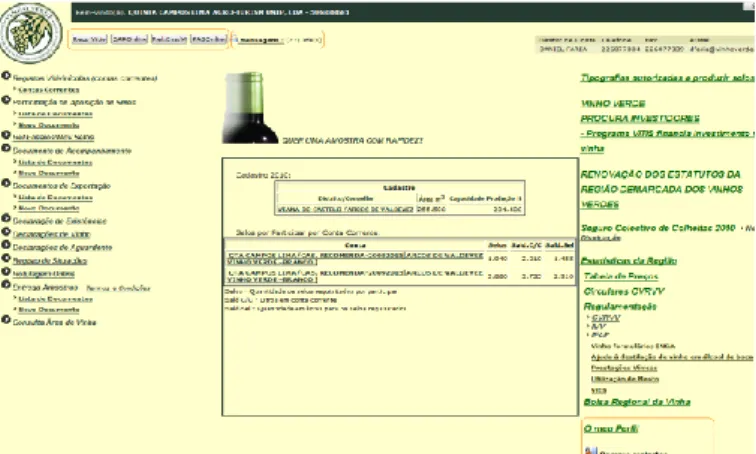The image size is (756, 454).
Task: Click the envelope icon next to mensagem
Action: point(235,39)
